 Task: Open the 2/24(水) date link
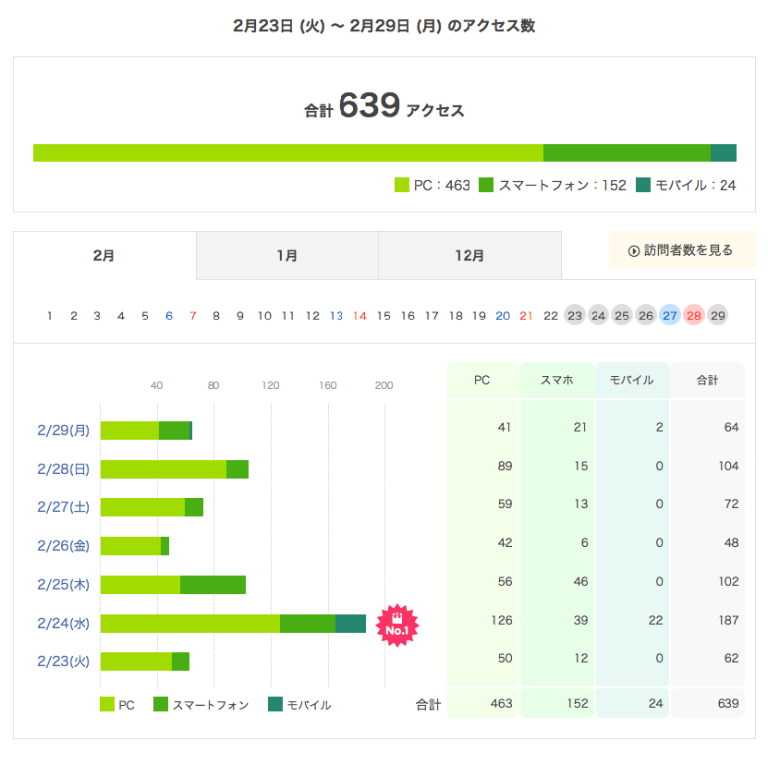click(64, 623)
